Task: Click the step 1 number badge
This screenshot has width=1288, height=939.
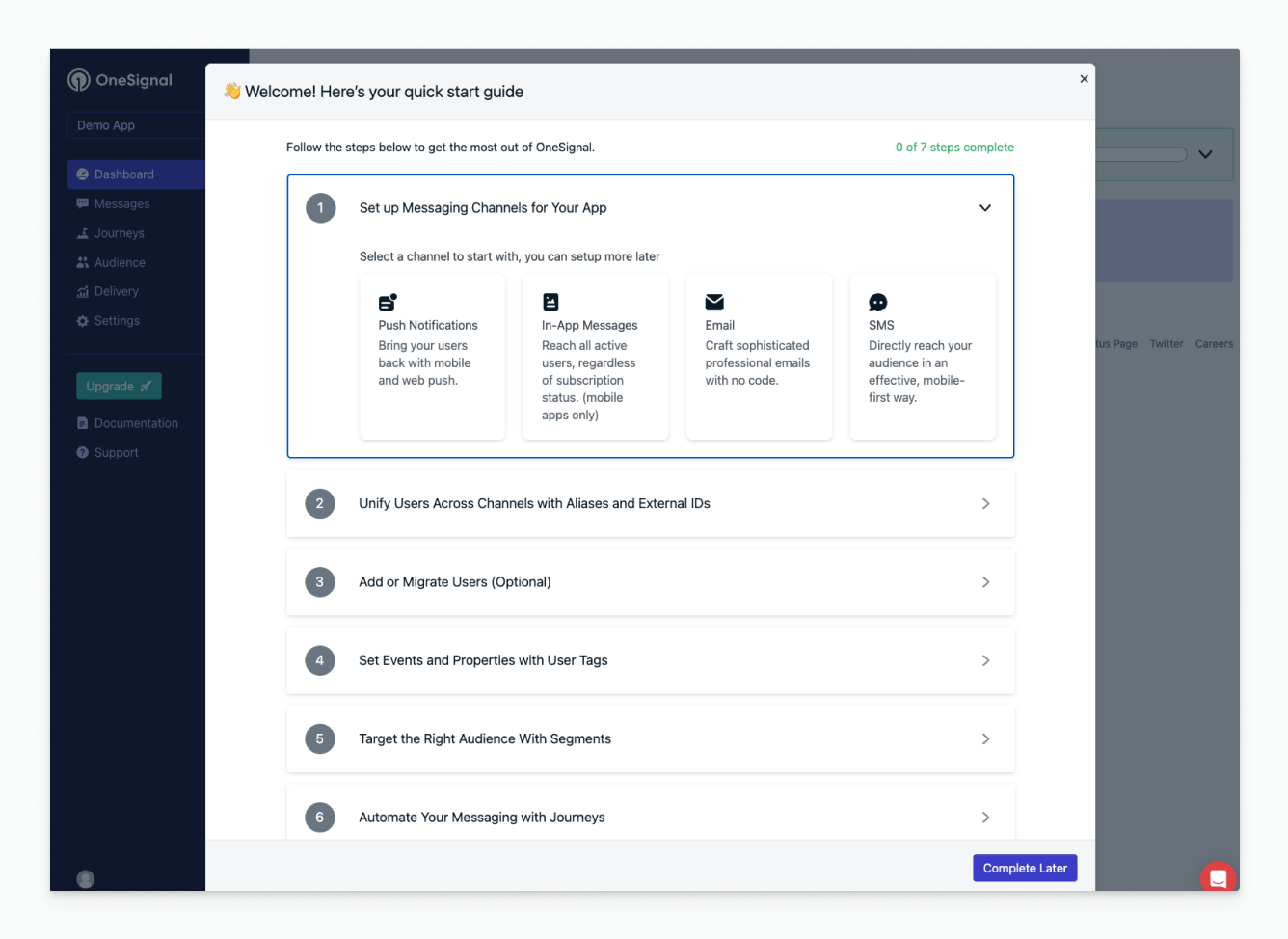Action: point(321,208)
